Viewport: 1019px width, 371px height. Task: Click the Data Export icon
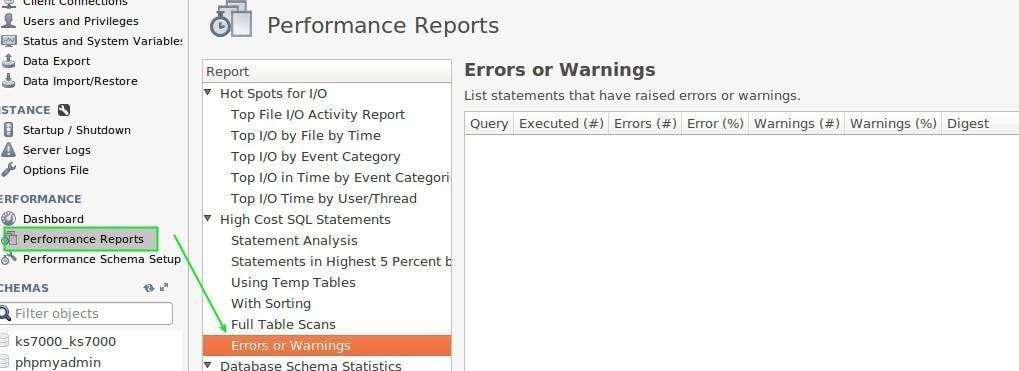click(8, 61)
